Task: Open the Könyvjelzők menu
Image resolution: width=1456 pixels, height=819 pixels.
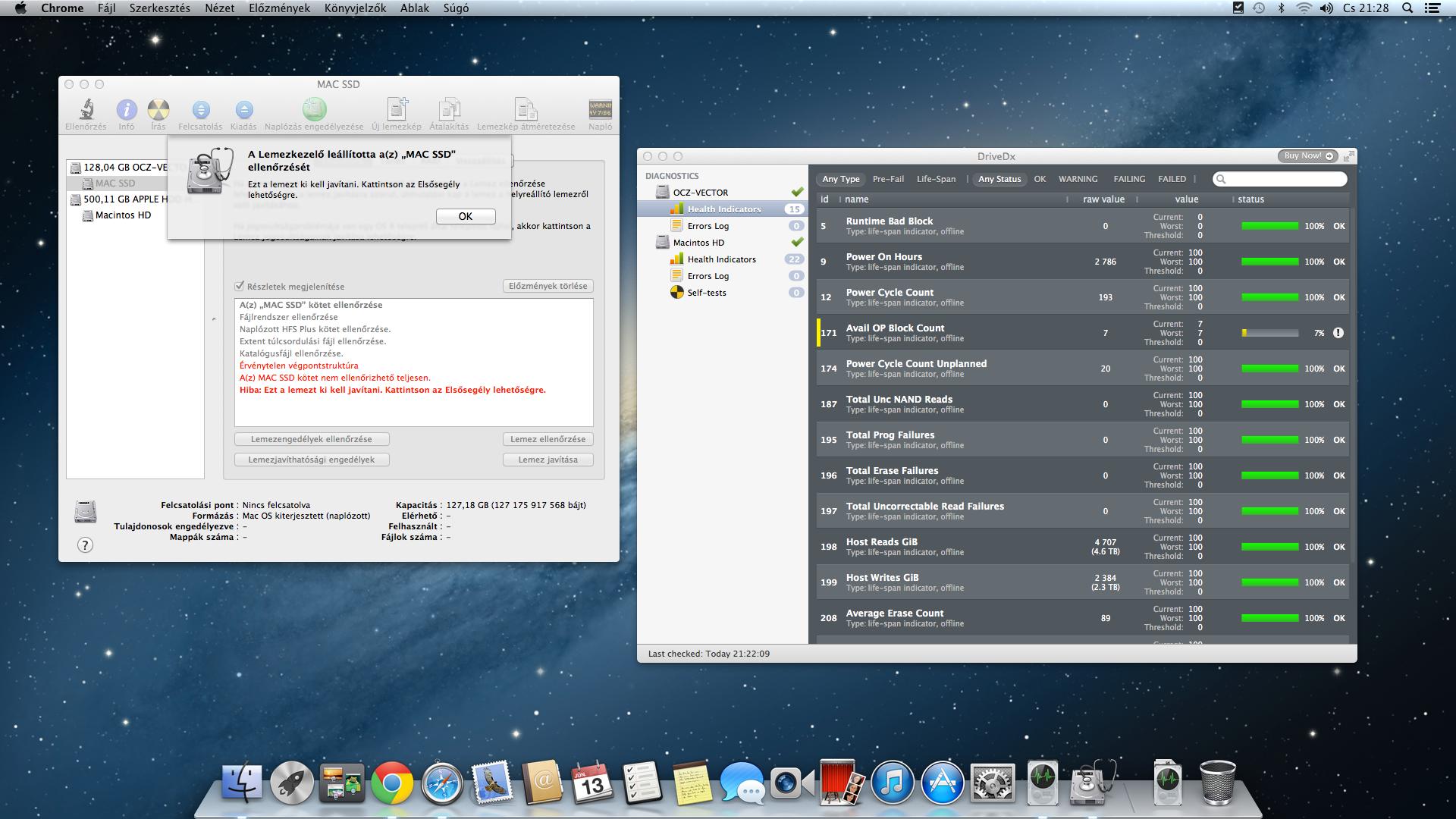Action: [355, 8]
